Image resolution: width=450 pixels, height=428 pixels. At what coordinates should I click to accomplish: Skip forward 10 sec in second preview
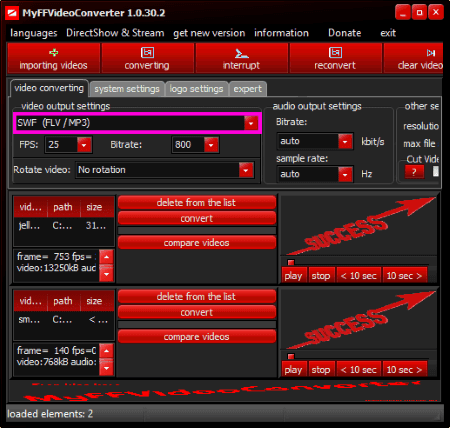405,370
